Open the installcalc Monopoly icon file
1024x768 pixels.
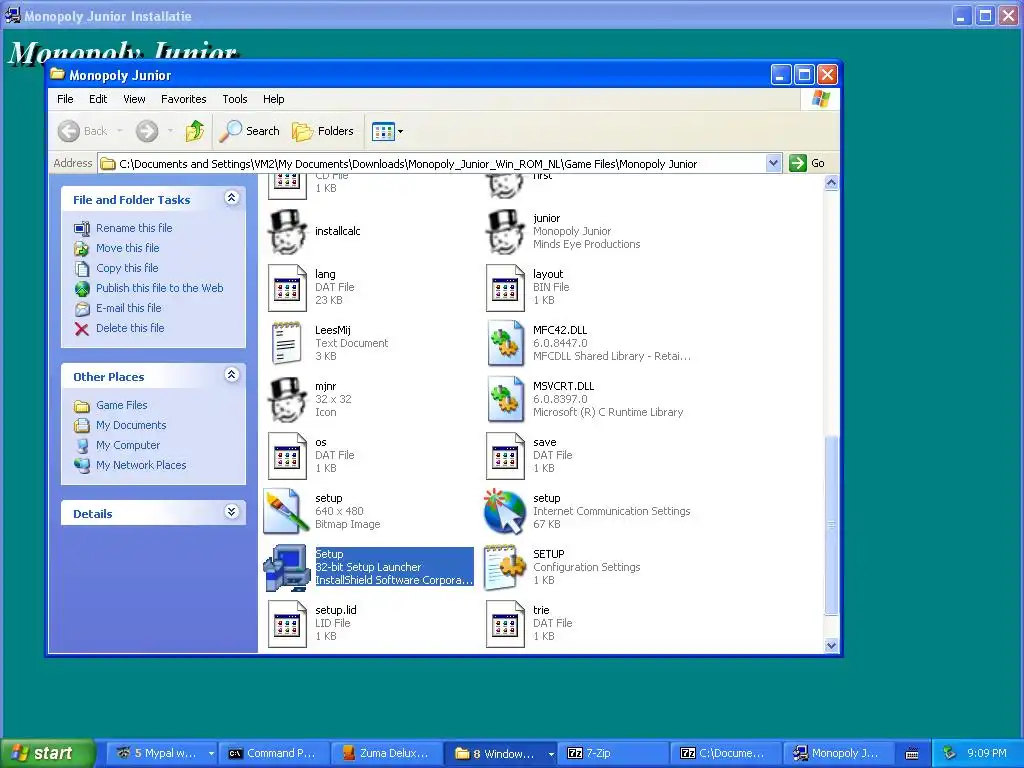(287, 231)
